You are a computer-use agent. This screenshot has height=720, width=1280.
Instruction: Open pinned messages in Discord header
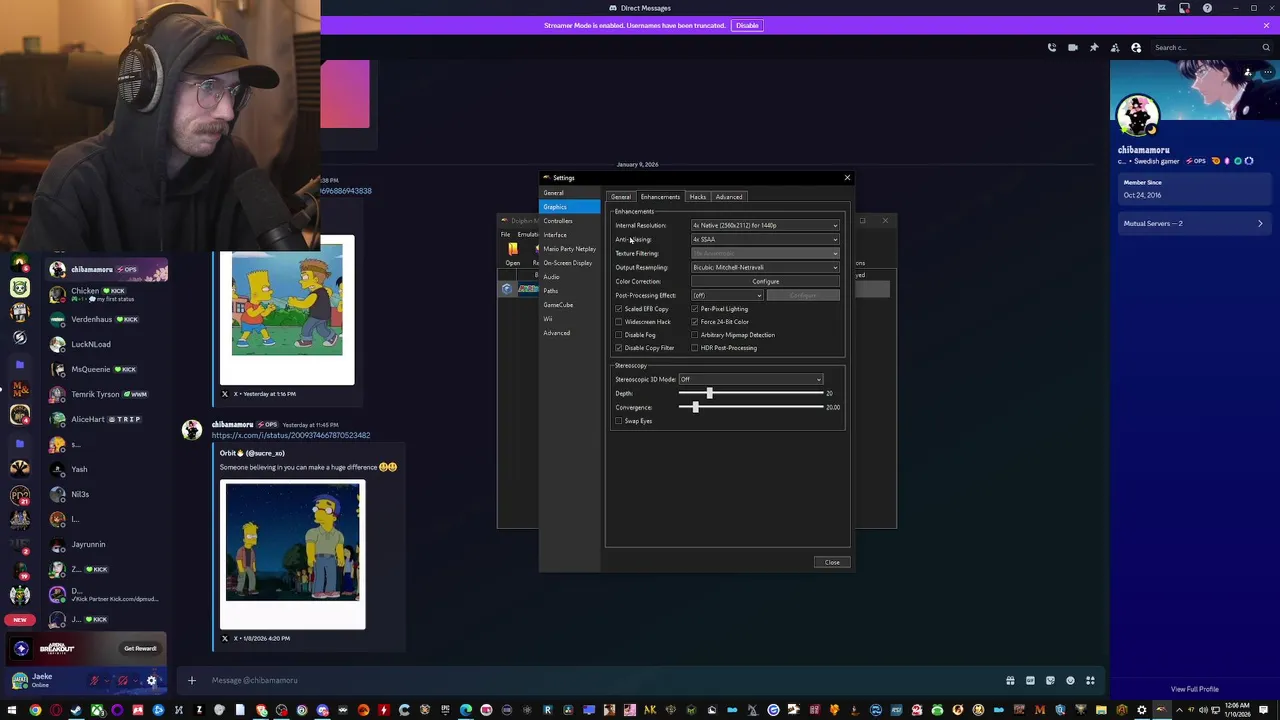pos(1094,47)
